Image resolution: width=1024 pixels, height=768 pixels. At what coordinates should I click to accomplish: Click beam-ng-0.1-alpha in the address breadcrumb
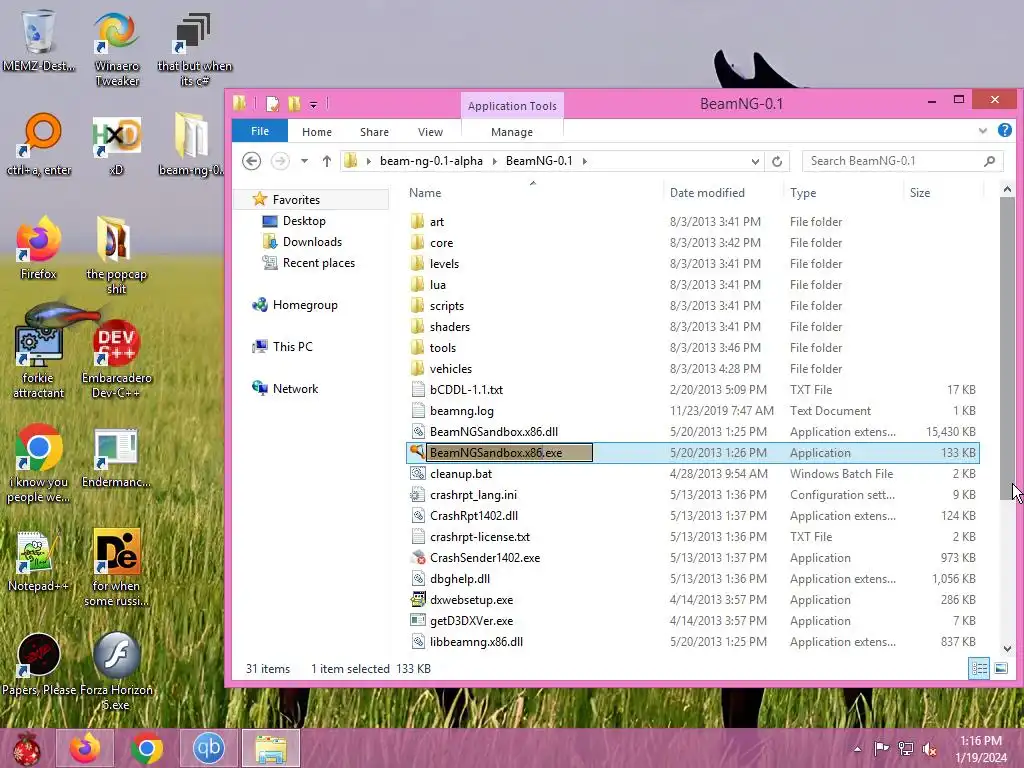click(431, 161)
